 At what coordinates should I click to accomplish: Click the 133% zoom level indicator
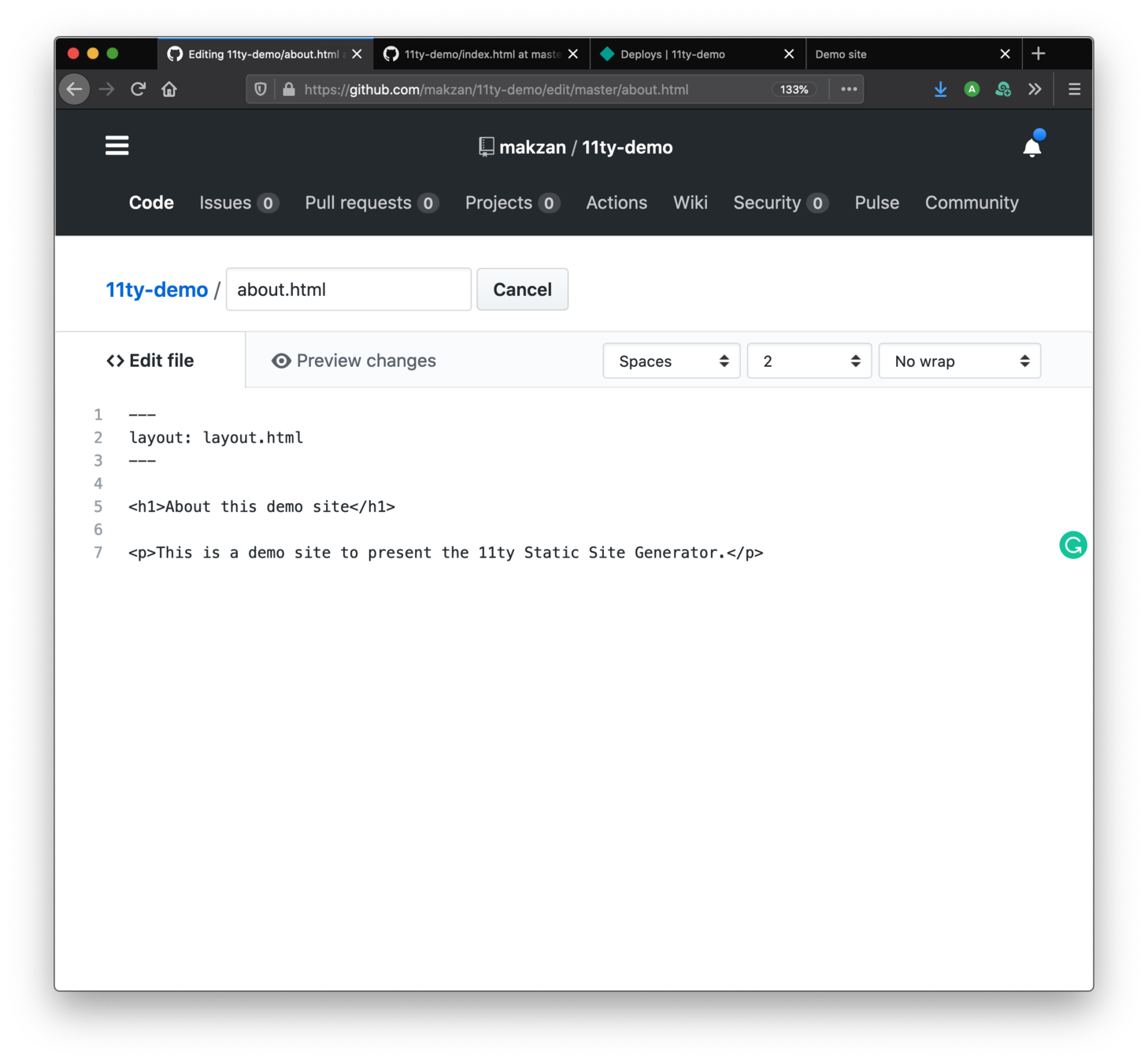(794, 90)
